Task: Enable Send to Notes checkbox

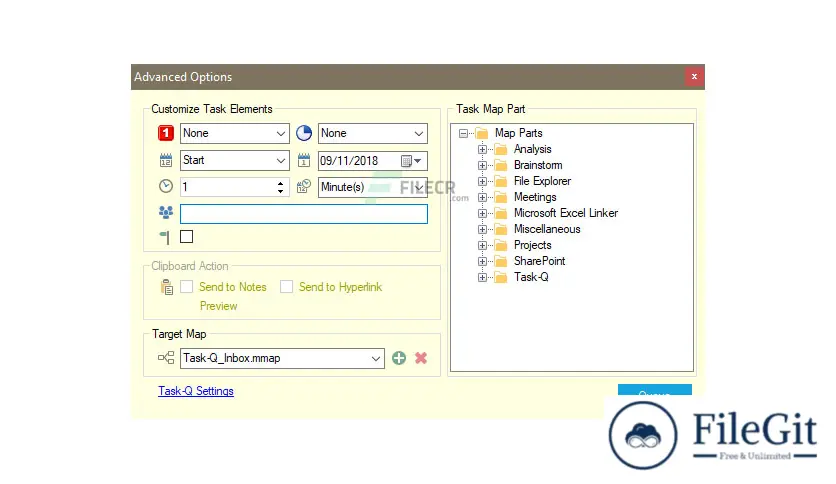Action: 187,287
